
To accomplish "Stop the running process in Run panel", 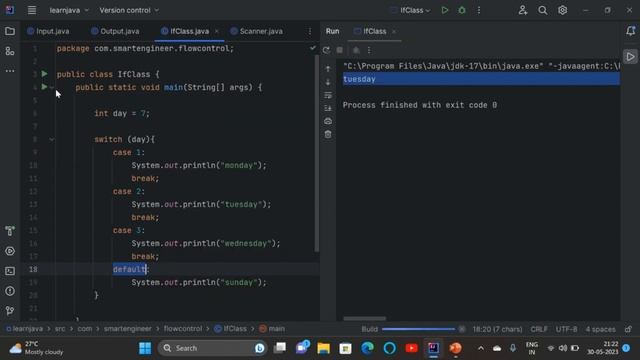I will pos(340,50).
